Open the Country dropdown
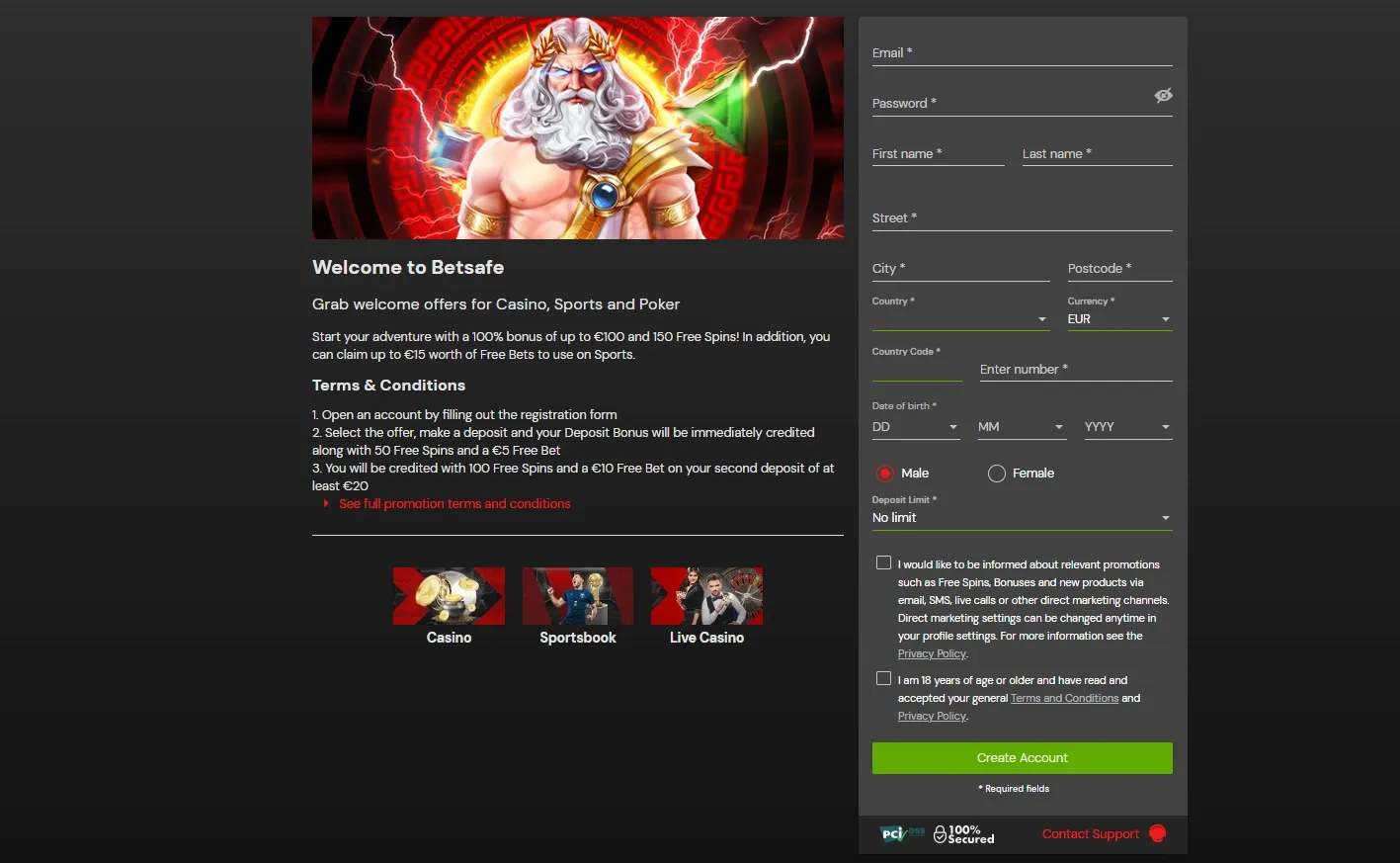Viewport: 1400px width, 863px height. [1041, 318]
